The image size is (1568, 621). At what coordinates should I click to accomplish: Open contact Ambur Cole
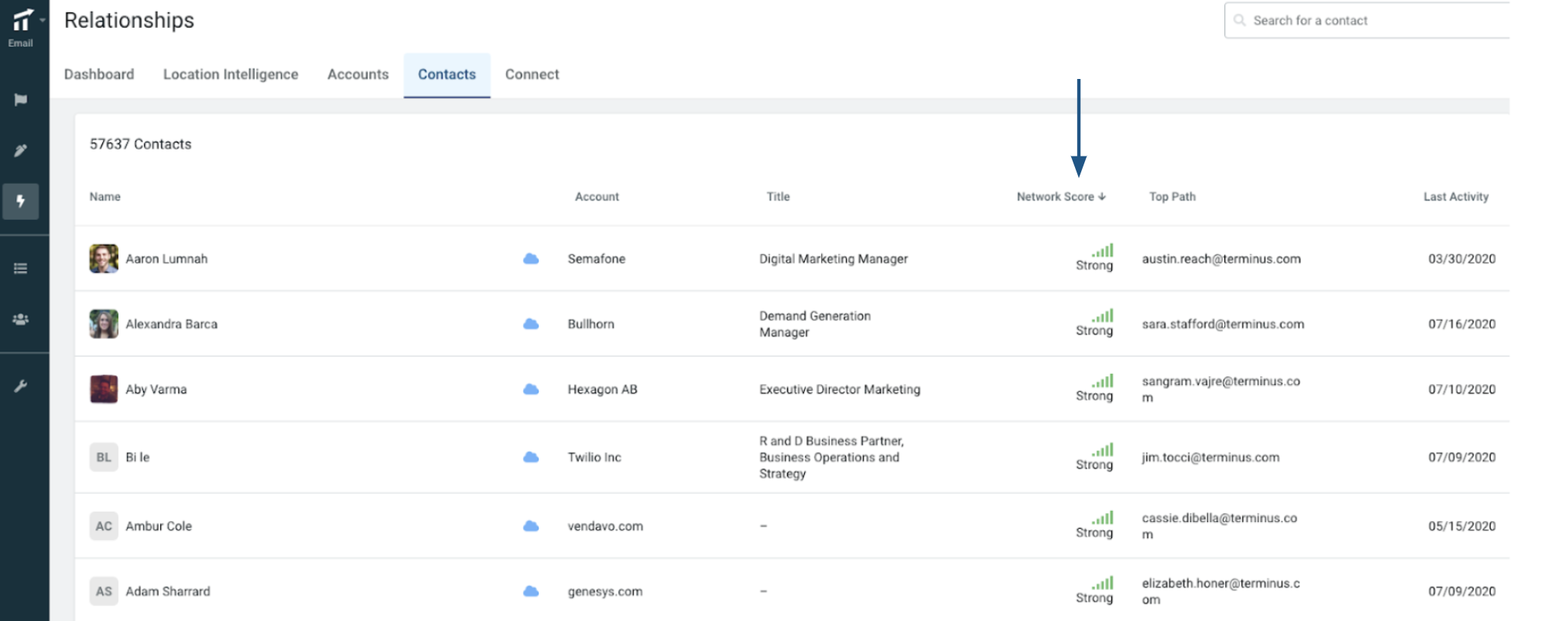(x=158, y=526)
